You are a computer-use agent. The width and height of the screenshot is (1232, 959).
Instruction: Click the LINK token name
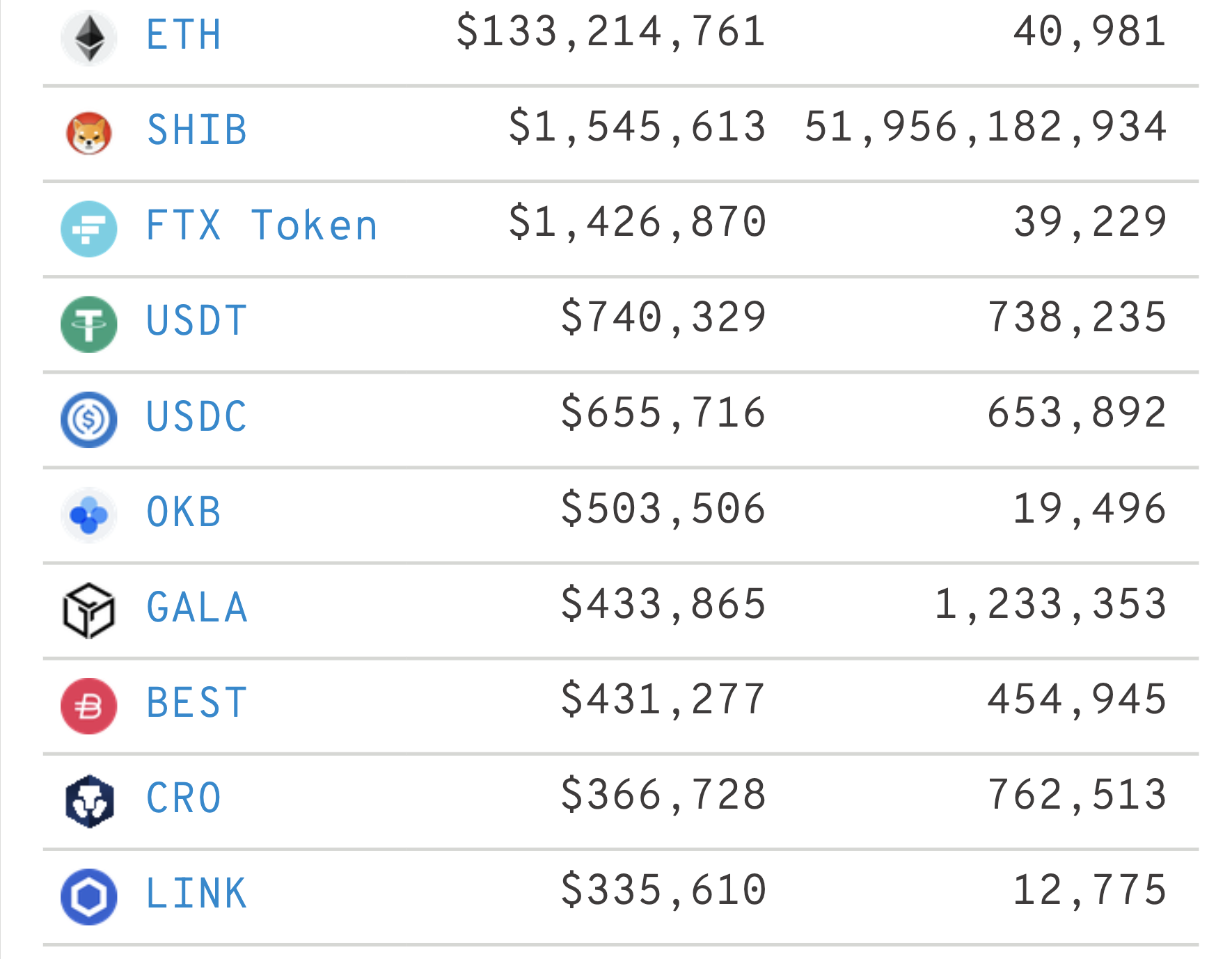[197, 894]
